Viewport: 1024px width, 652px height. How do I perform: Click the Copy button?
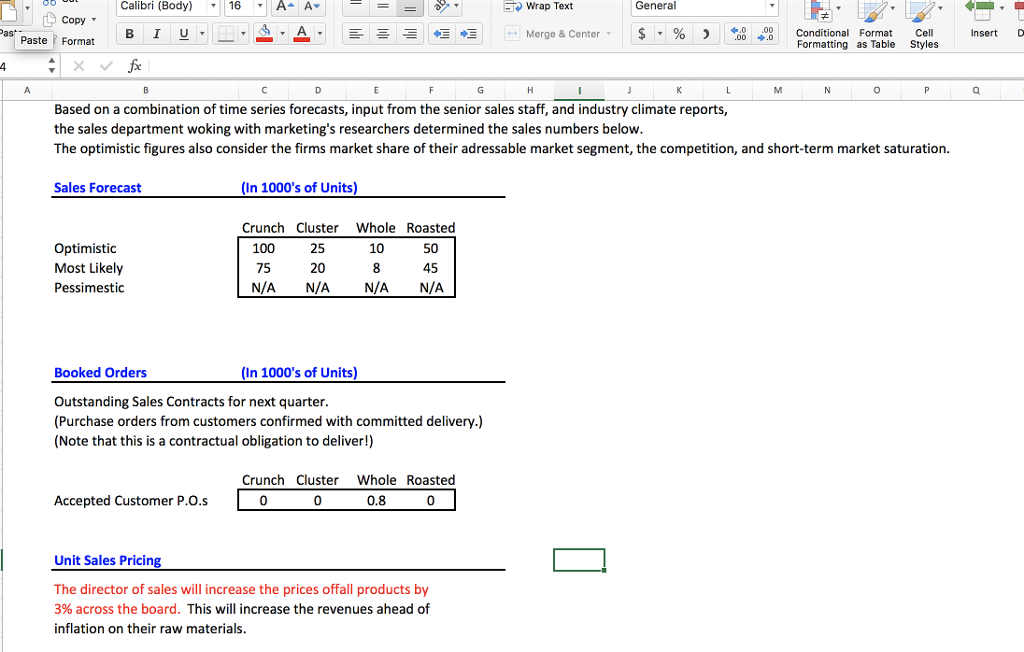(73, 20)
